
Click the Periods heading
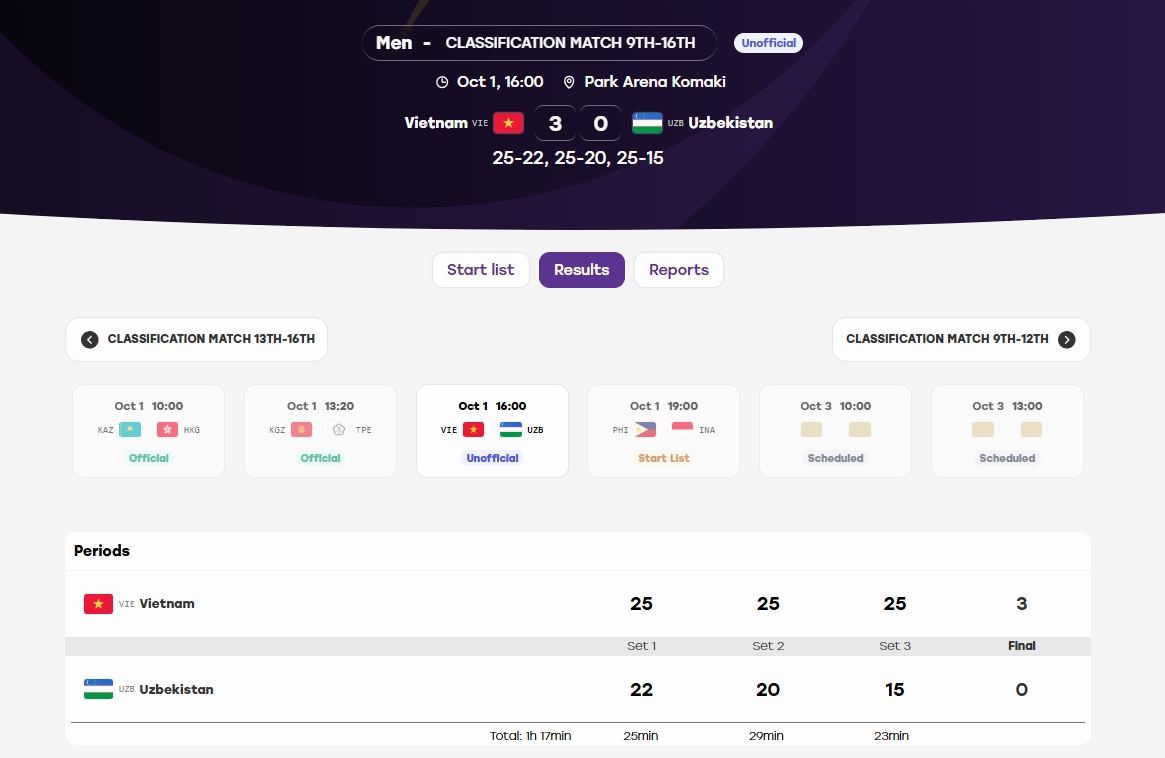pos(102,551)
